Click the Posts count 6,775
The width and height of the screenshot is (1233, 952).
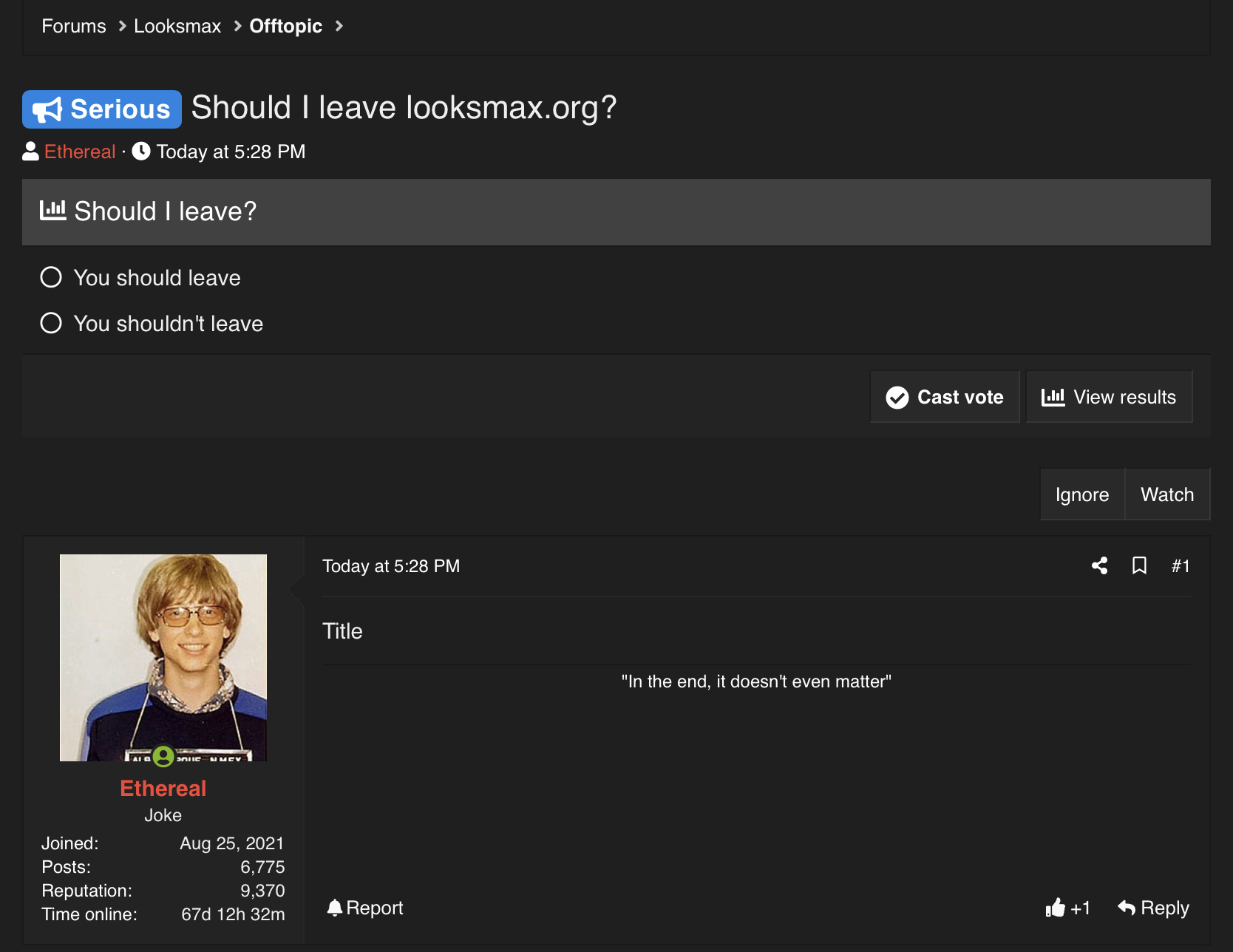[262, 867]
